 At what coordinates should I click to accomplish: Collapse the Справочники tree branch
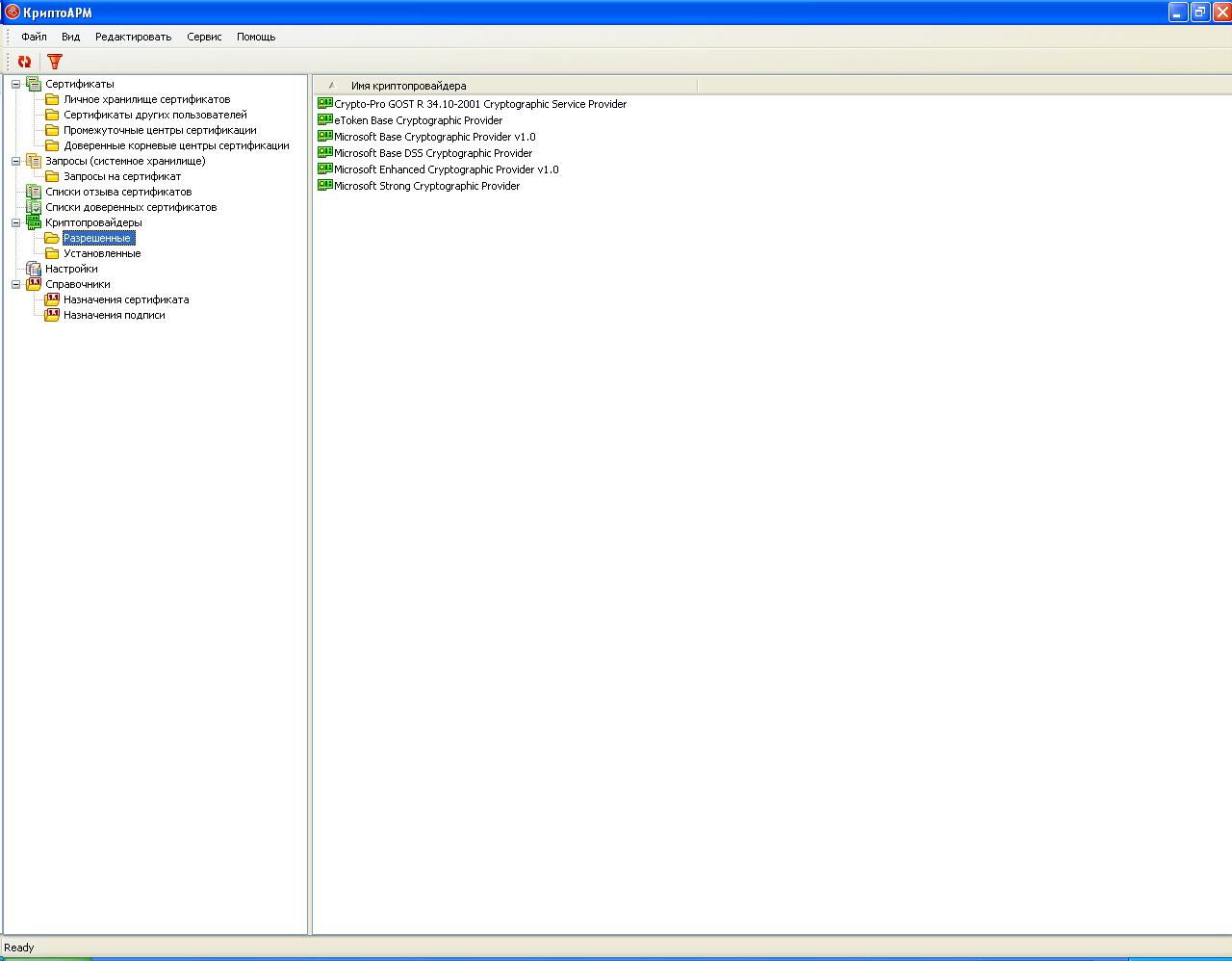[15, 284]
